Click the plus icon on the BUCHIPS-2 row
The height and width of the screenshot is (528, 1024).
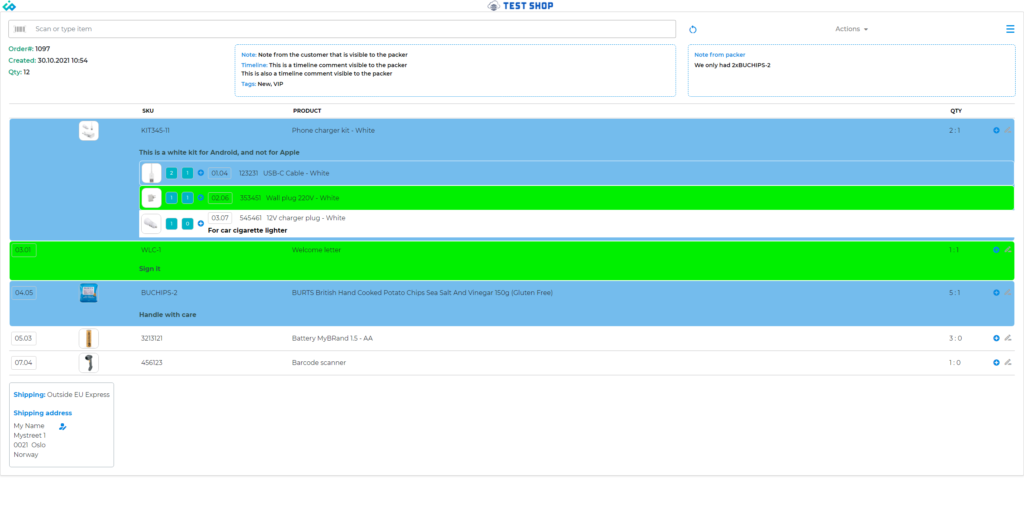[x=996, y=293]
